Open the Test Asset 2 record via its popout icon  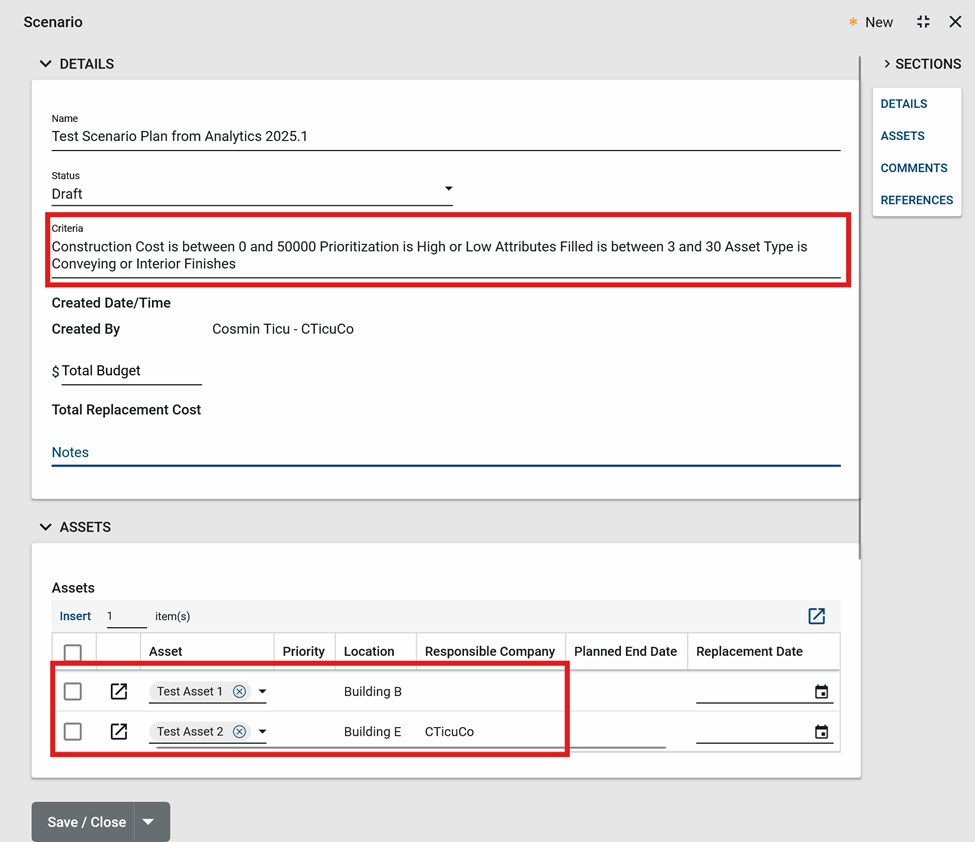[x=119, y=731]
